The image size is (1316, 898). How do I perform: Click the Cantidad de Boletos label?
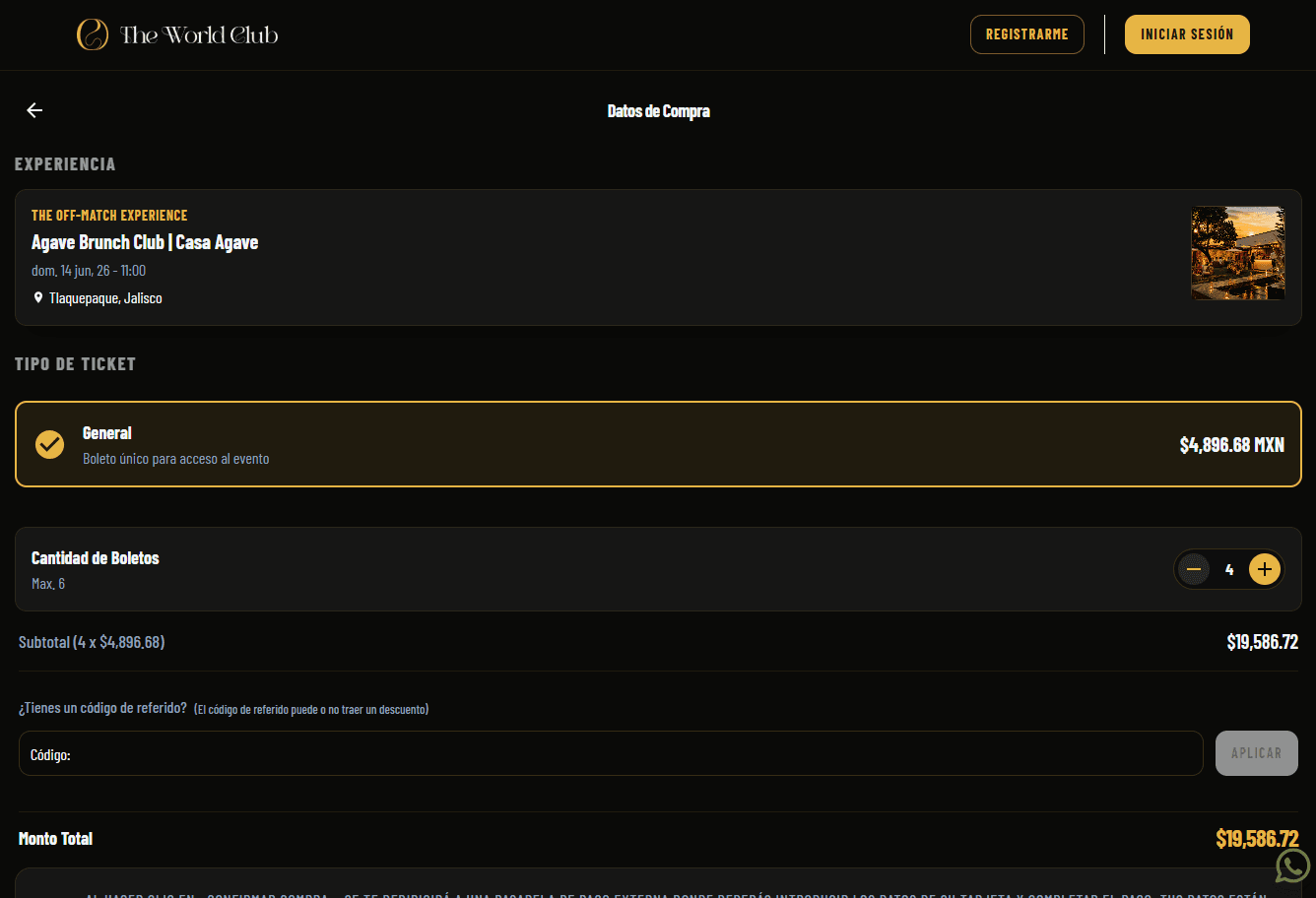click(x=95, y=558)
